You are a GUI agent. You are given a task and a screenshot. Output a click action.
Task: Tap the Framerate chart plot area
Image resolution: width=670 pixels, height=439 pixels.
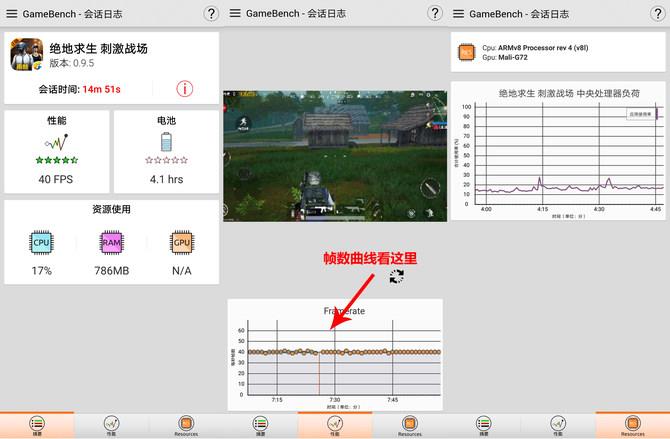[x=344, y=357]
